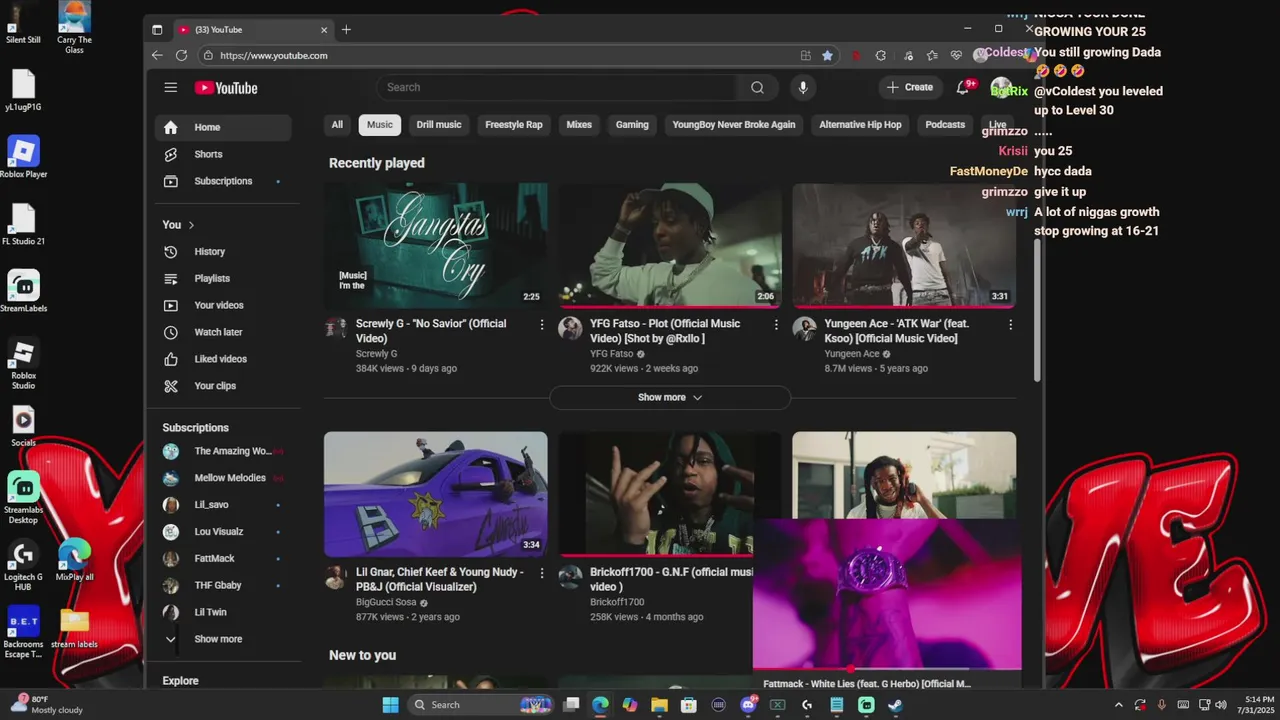Open Roblox Player desktop icon
Viewport: 1280px width, 720px height.
tap(23, 158)
